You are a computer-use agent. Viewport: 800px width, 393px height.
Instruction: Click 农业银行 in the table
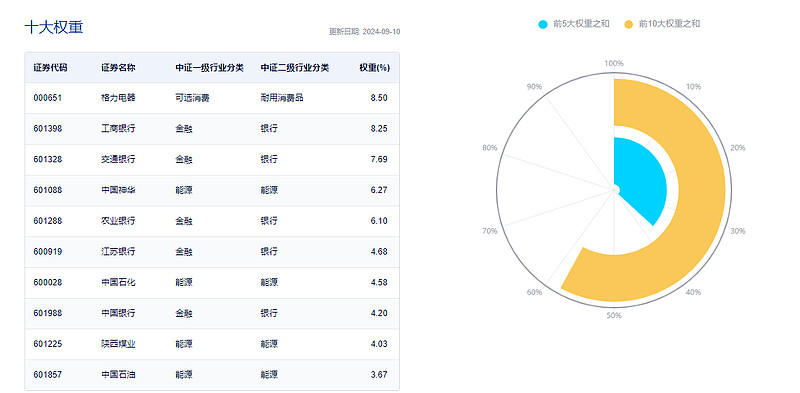coord(118,221)
